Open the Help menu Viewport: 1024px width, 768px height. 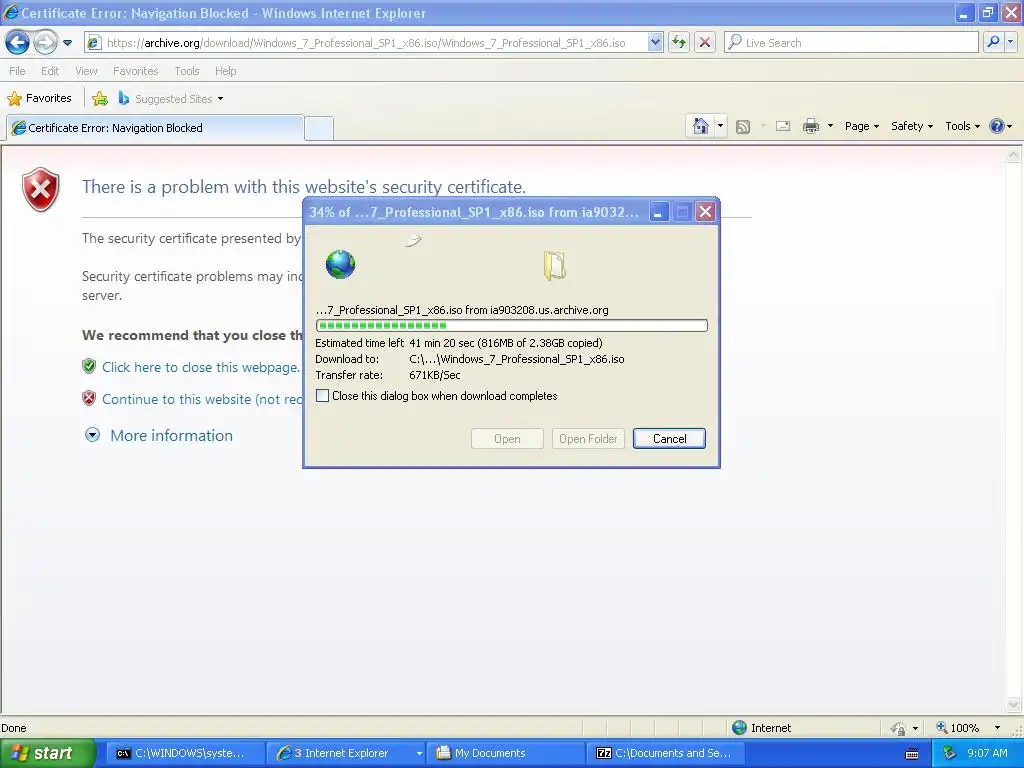225,71
